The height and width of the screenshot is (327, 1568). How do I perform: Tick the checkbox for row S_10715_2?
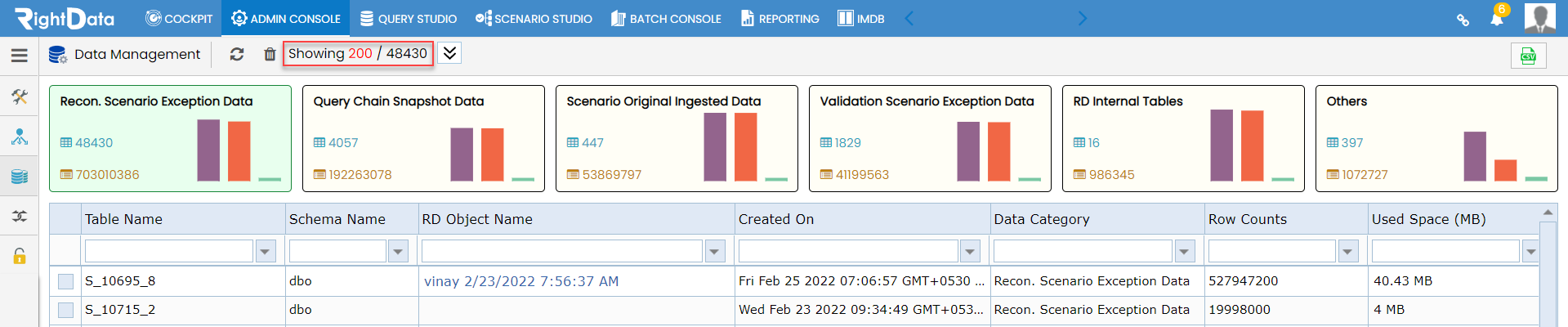[x=66, y=310]
